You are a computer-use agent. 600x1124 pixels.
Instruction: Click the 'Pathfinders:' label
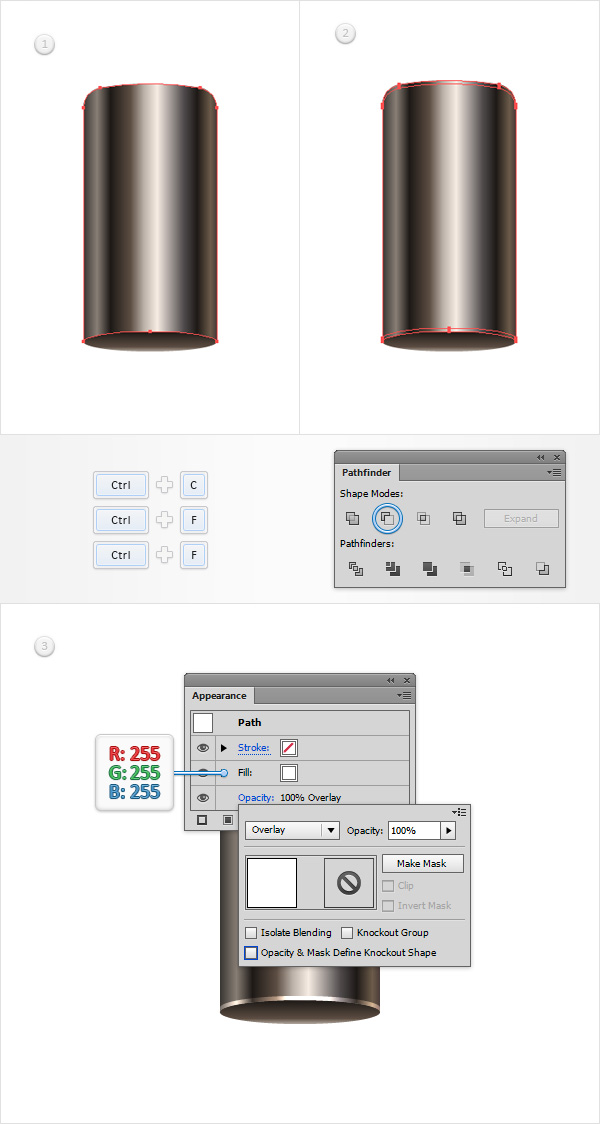366,543
